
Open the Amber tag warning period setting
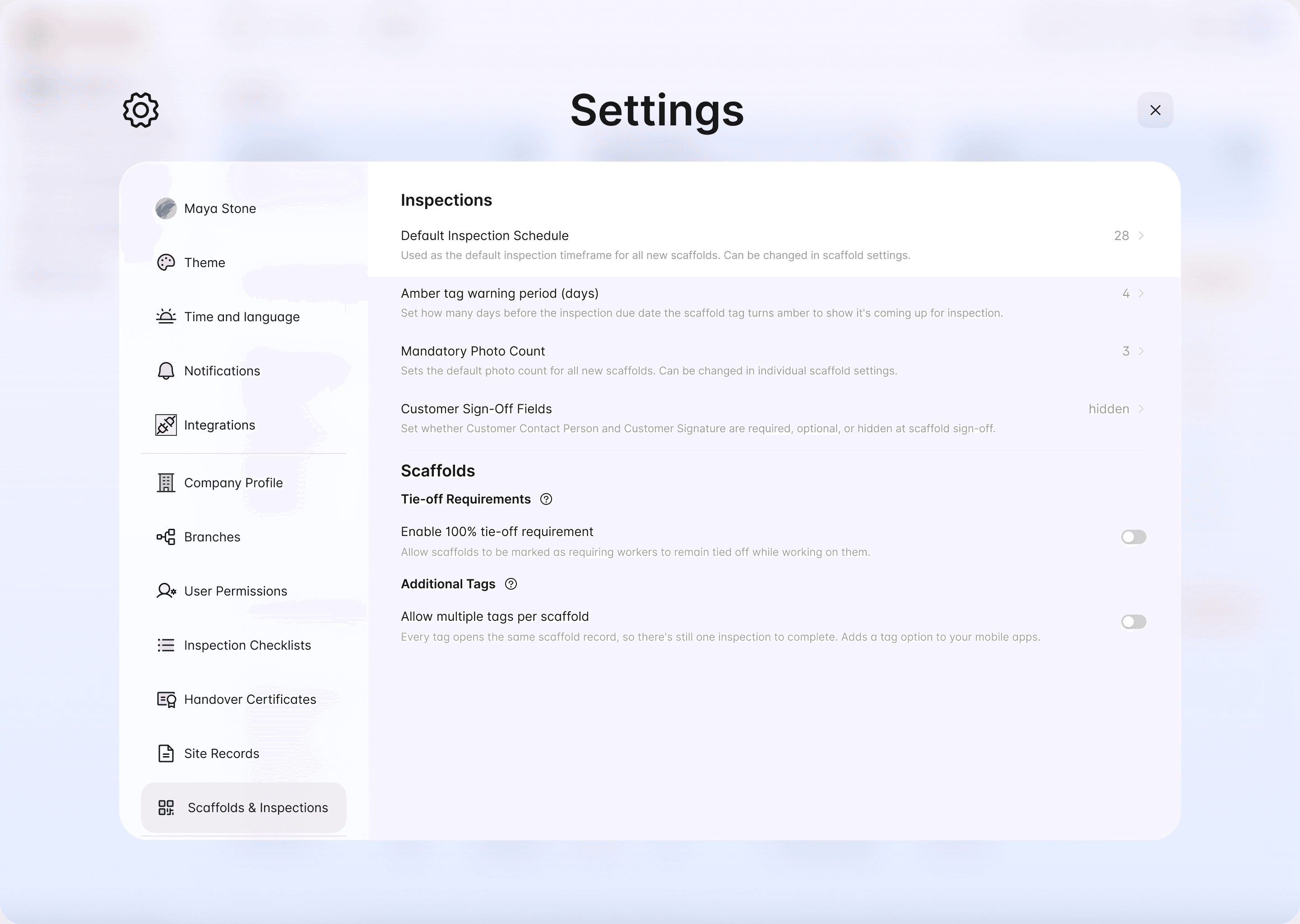tap(774, 303)
